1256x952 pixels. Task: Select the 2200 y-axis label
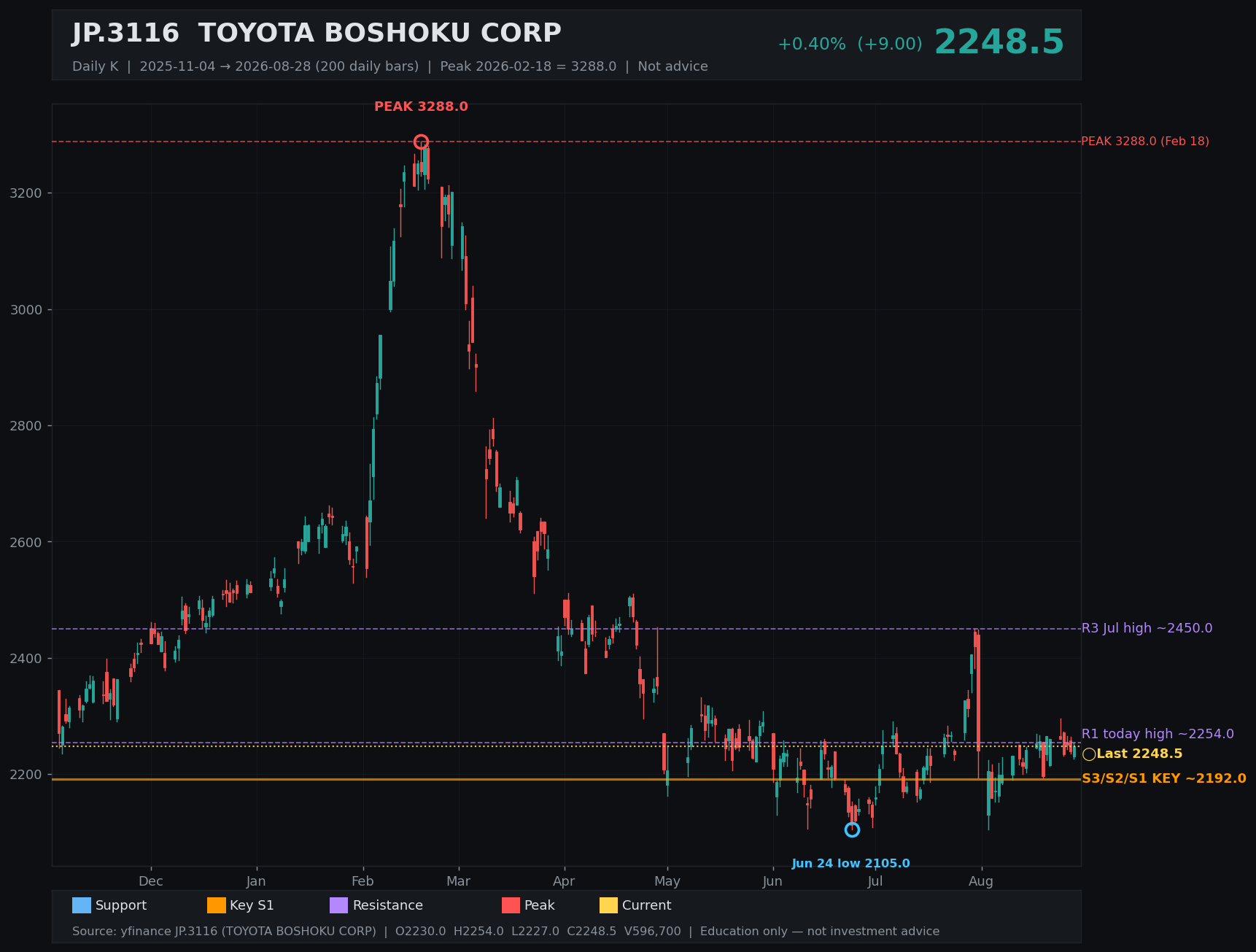coord(26,775)
